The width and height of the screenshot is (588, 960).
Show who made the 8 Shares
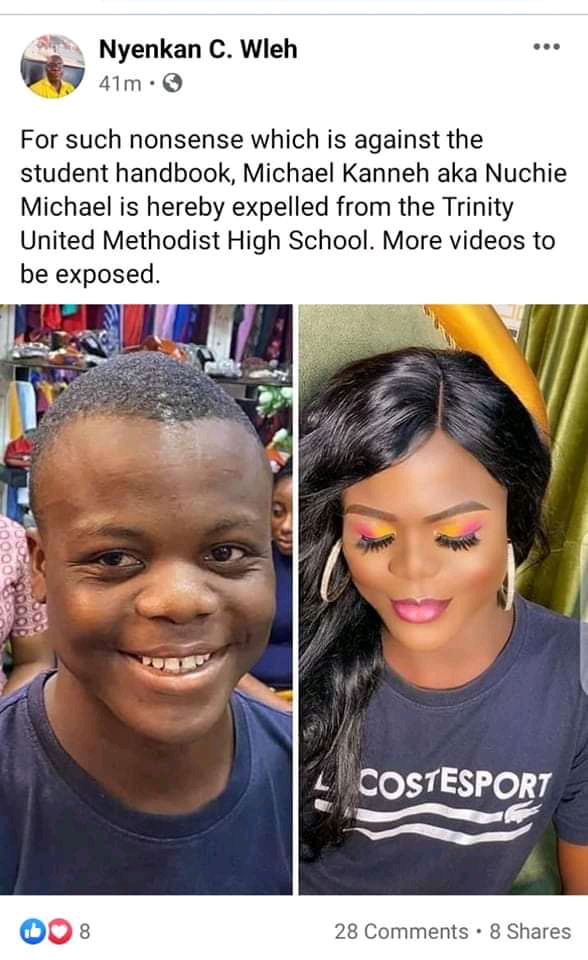click(x=530, y=931)
